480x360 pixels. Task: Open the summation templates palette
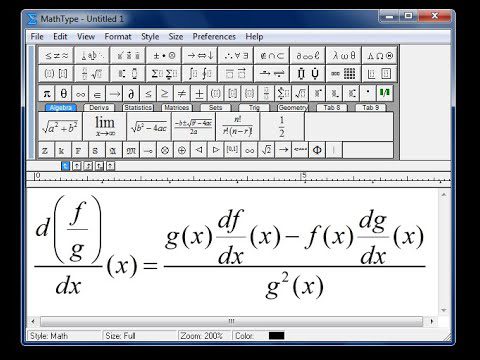click(x=164, y=74)
